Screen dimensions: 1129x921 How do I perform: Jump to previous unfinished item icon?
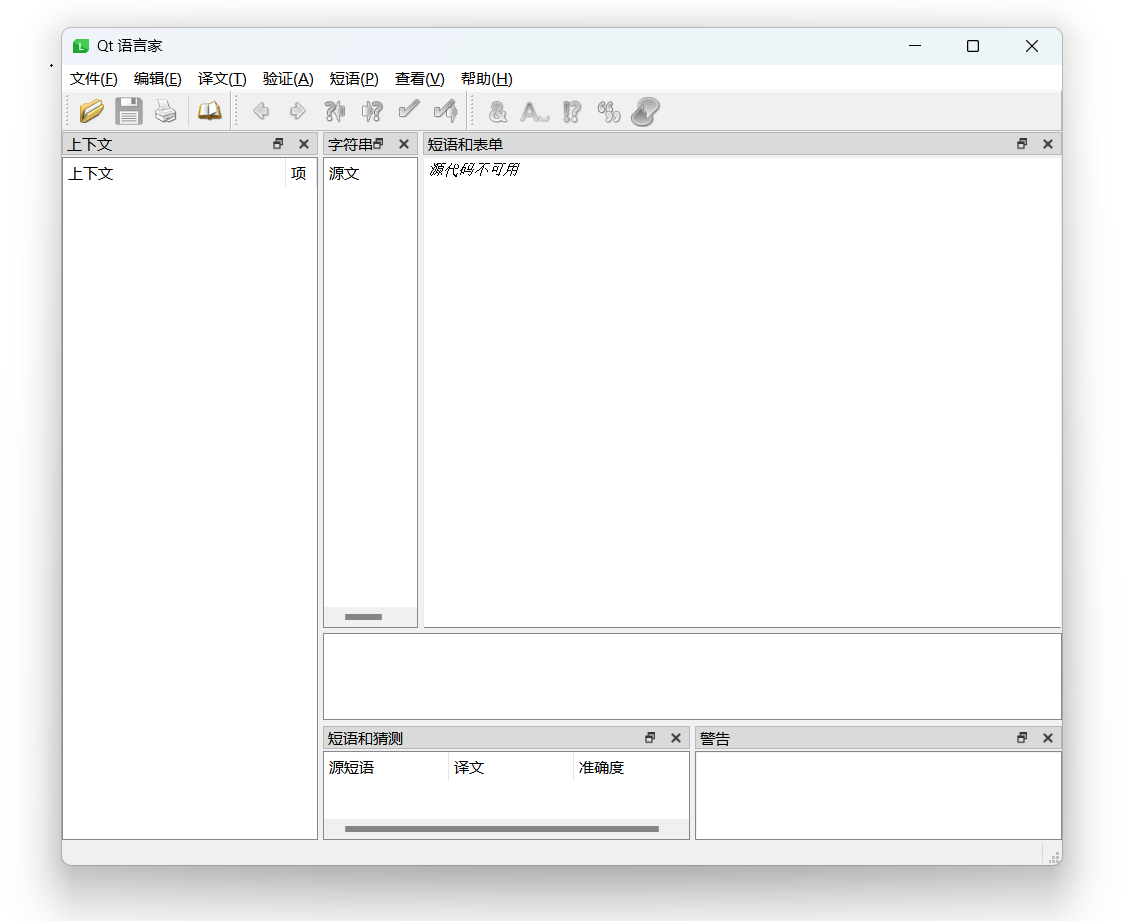[x=335, y=112]
